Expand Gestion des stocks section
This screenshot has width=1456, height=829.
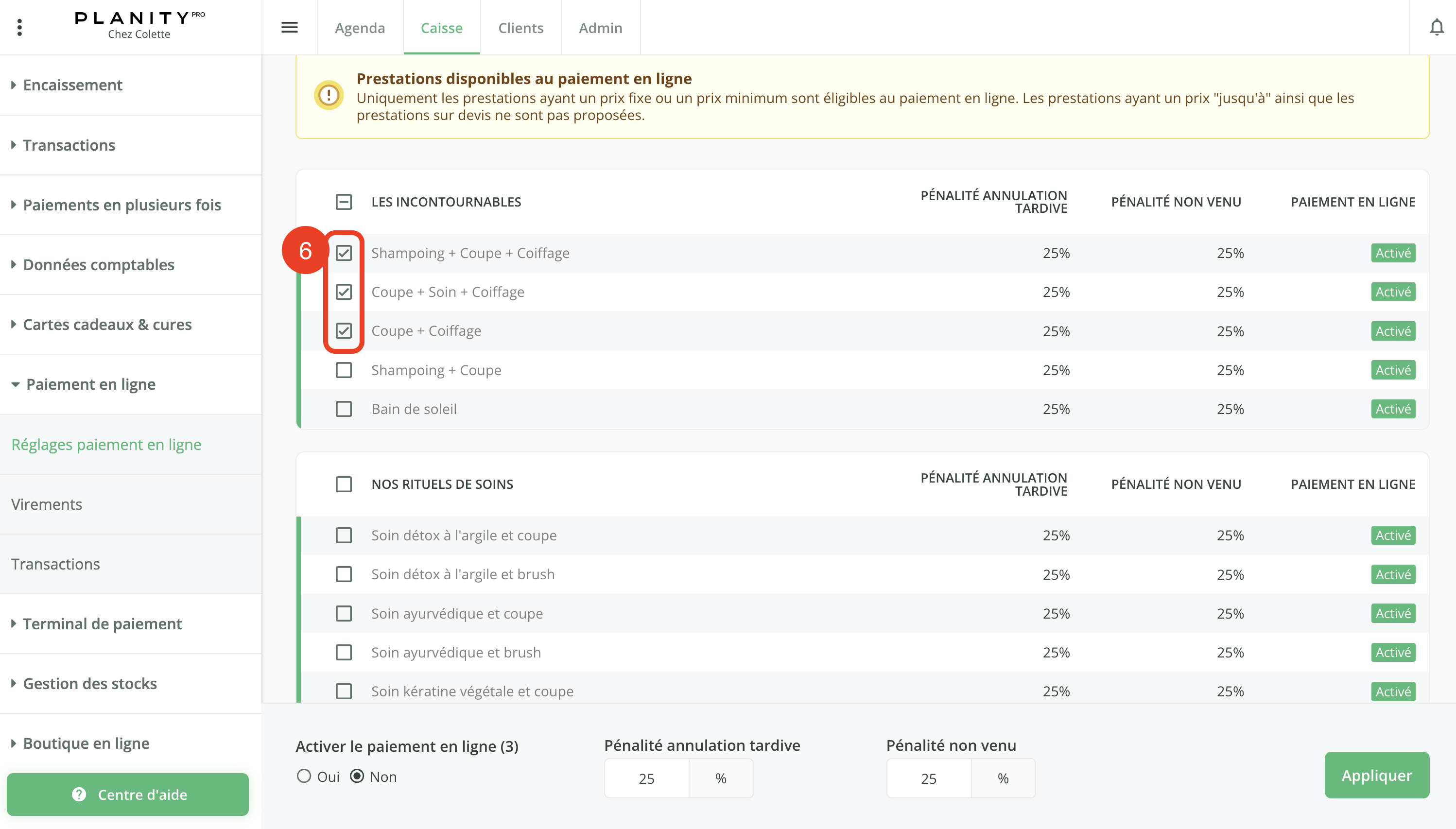(x=89, y=683)
